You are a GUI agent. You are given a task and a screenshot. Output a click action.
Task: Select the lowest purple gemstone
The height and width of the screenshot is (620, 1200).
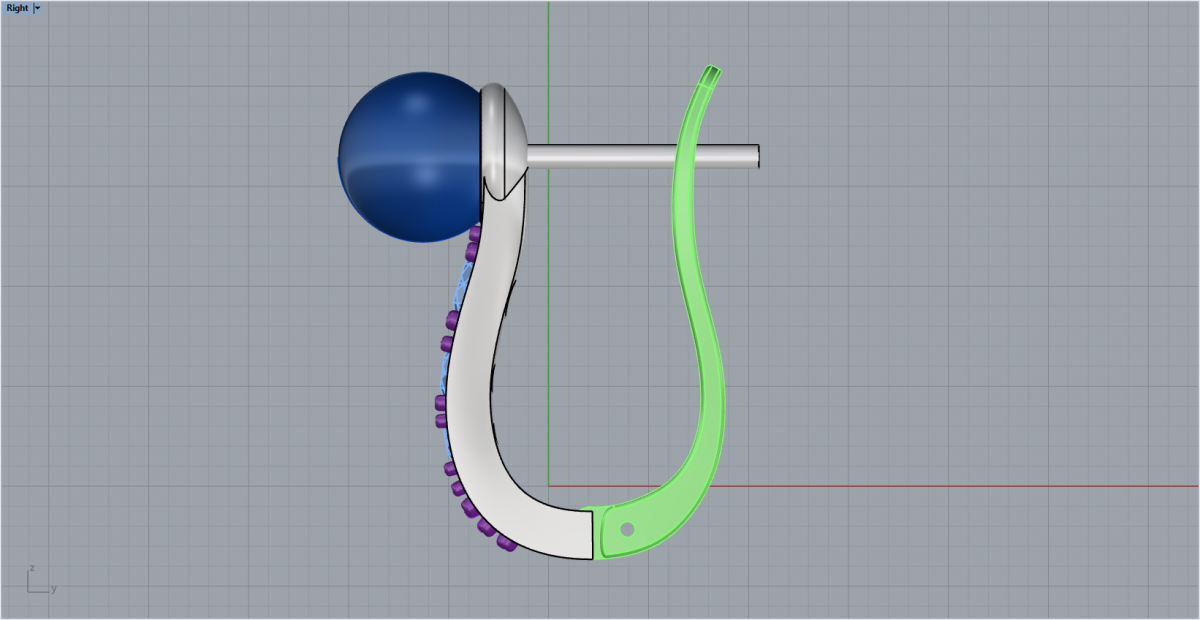click(505, 545)
